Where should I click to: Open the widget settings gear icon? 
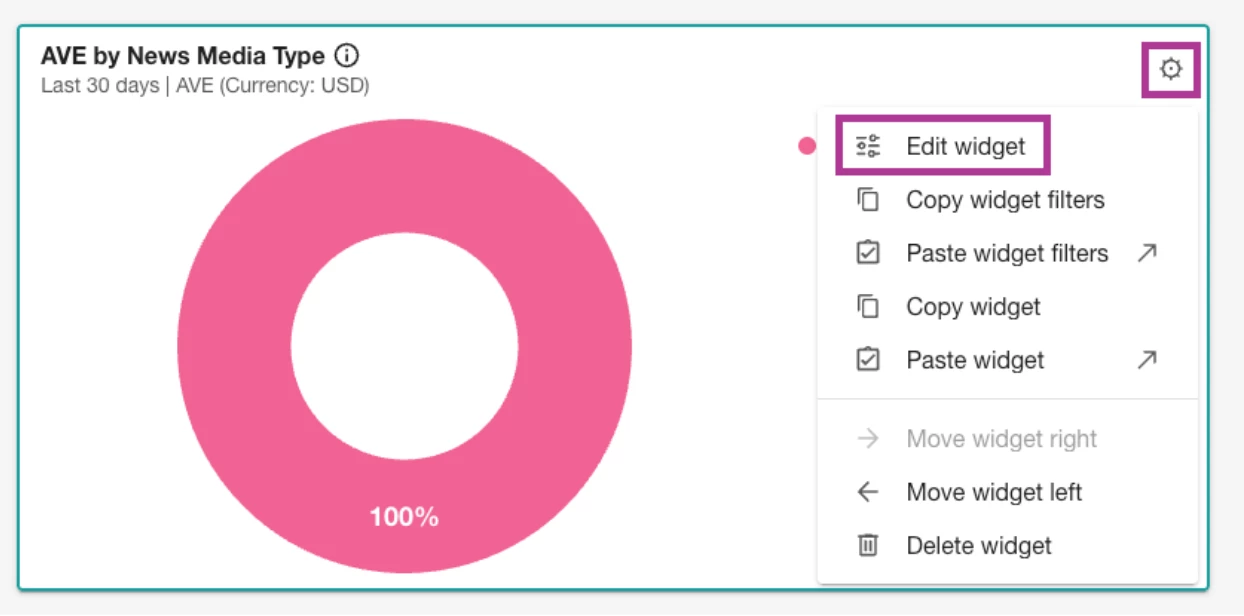tap(1170, 69)
